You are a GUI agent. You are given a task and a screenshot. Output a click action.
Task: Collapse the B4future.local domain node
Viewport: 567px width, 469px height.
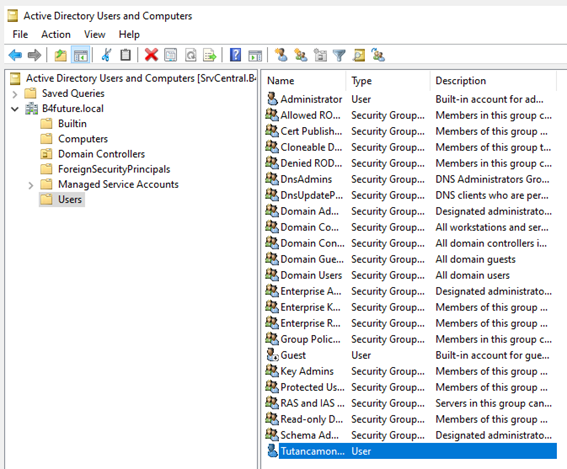pos(15,109)
